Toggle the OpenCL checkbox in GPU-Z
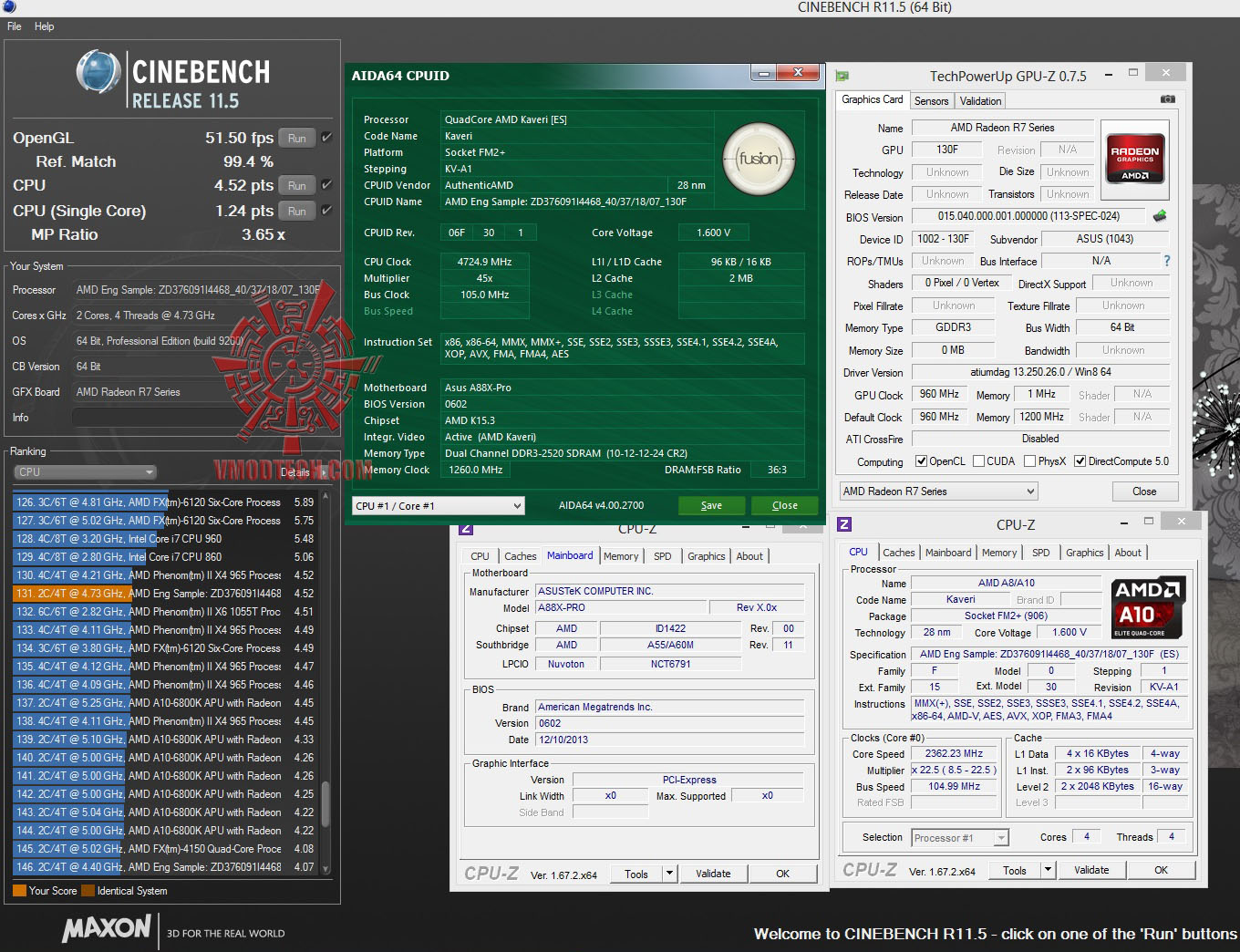1240x952 pixels. click(921, 461)
